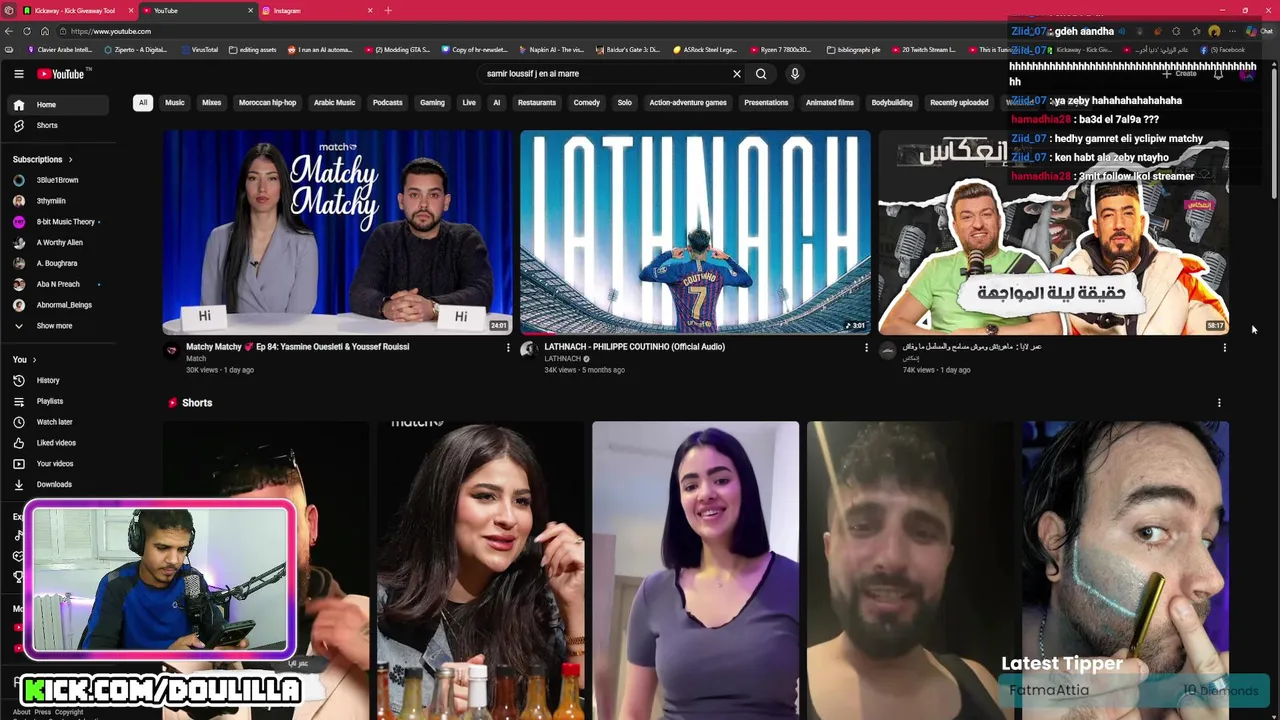Open options menu for Matchy Matchy video
The height and width of the screenshot is (720, 1280).
click(508, 348)
